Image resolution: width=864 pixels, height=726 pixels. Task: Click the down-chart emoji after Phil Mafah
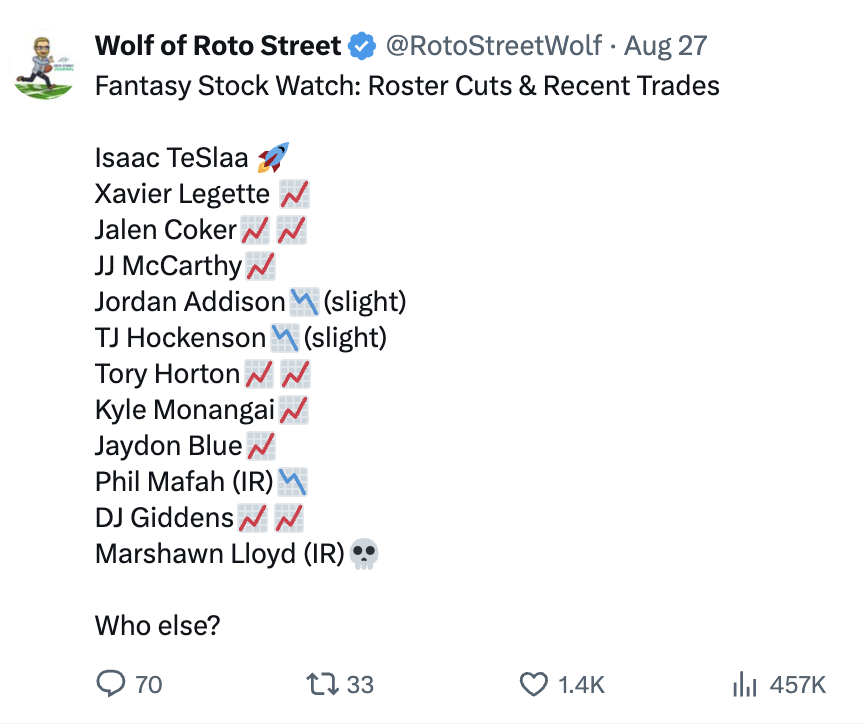pos(293,482)
